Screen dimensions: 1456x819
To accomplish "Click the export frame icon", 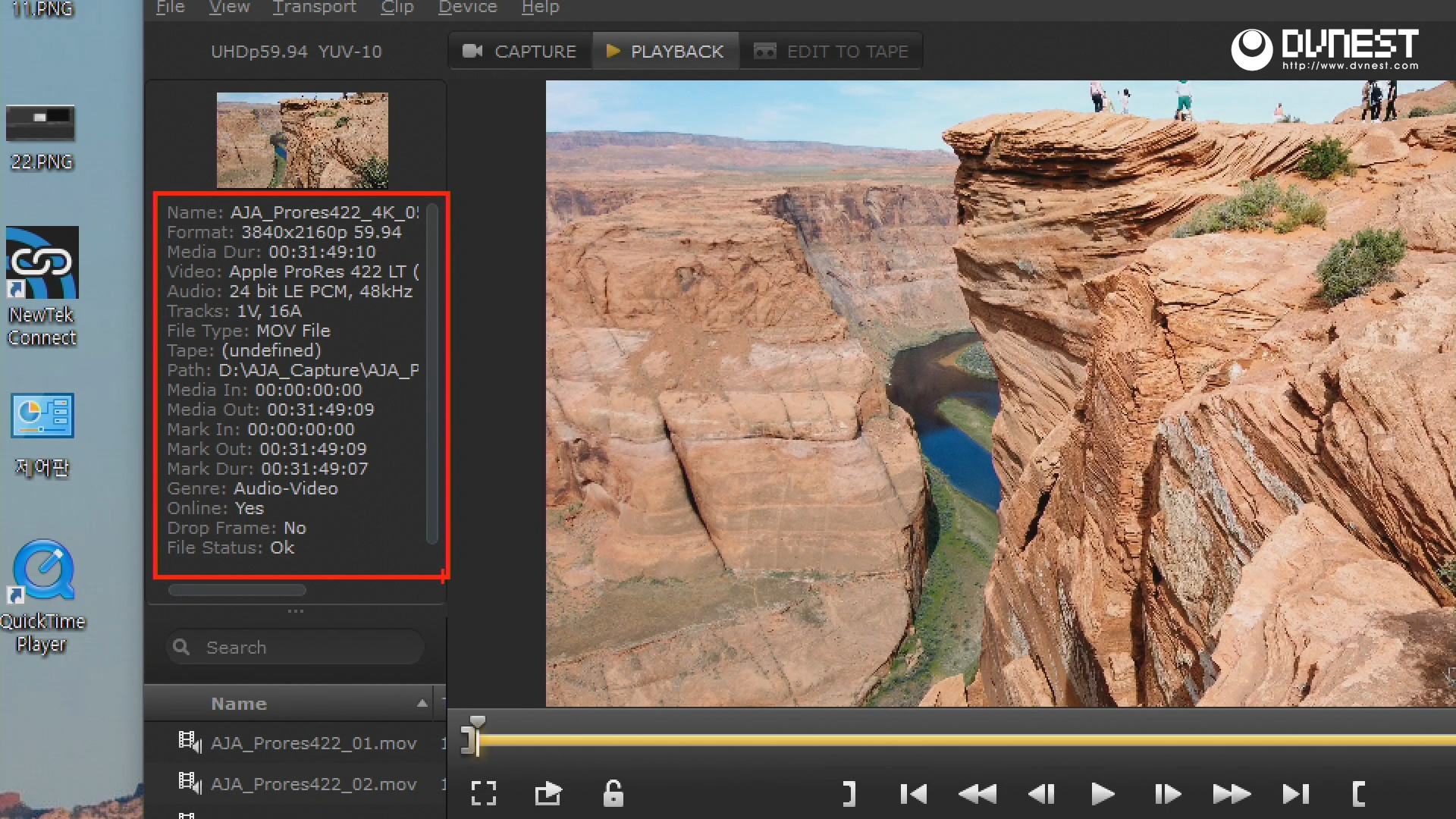I will [x=548, y=793].
